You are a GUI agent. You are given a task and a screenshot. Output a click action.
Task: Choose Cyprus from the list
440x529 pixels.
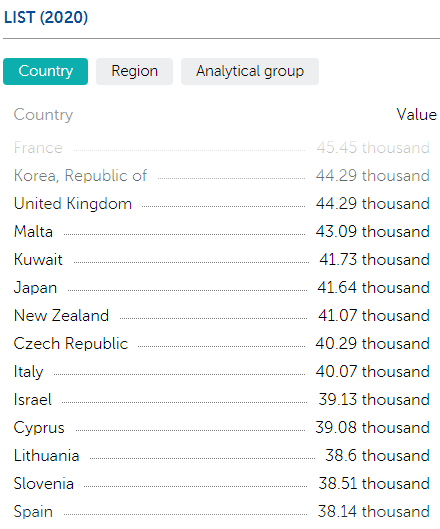[x=222, y=428]
